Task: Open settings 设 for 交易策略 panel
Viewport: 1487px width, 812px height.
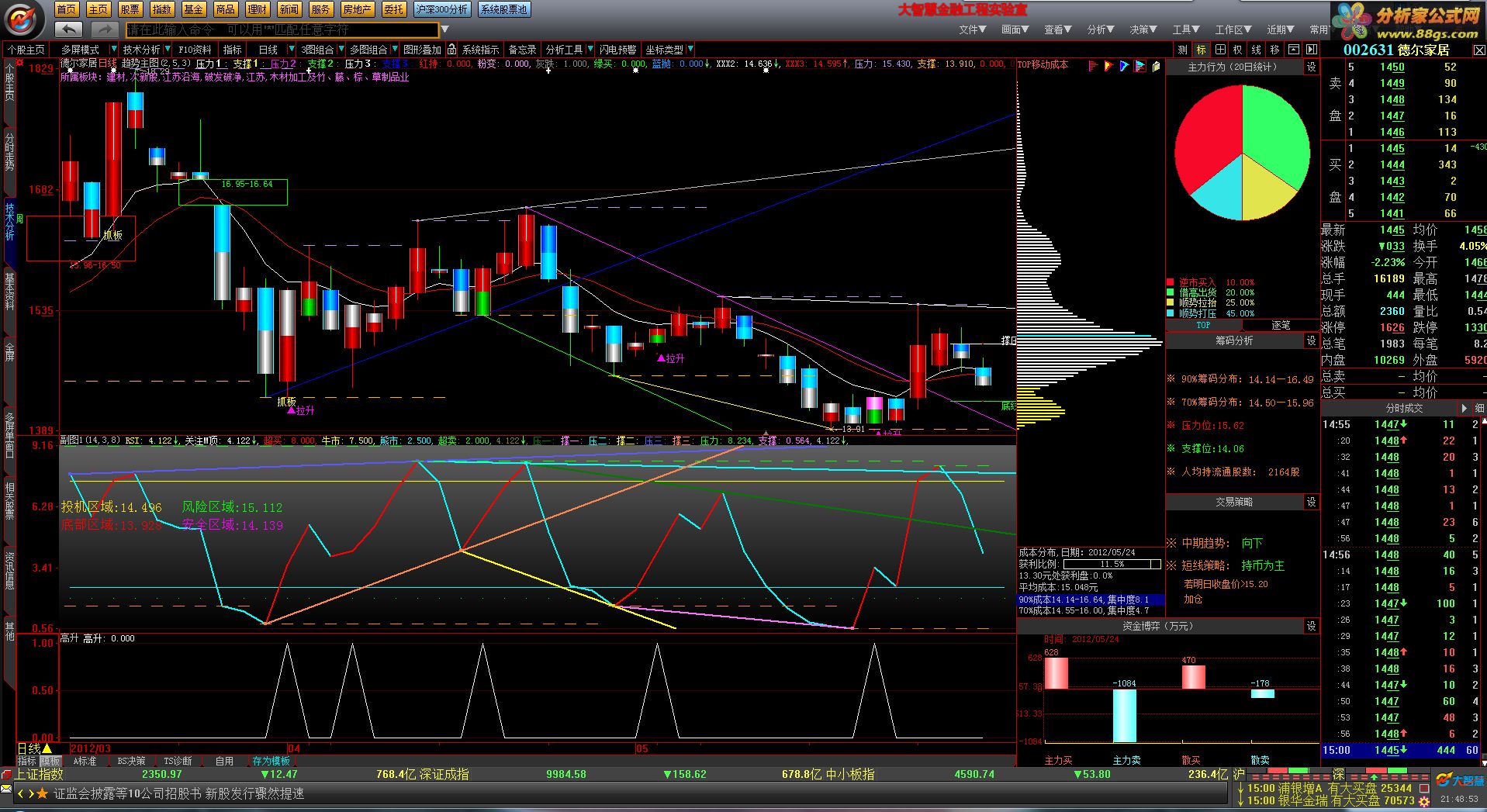Action: (1311, 502)
